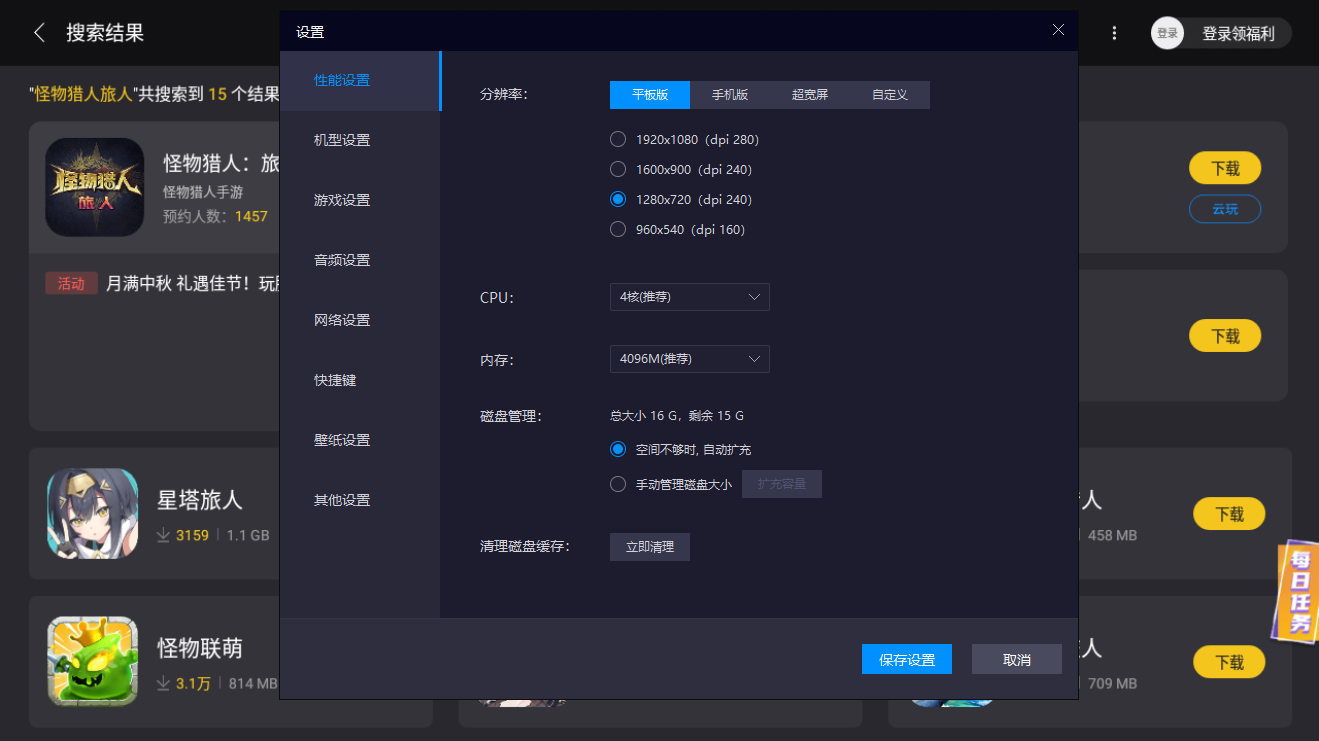Open the 怪物联萌 game icon
Viewport: 1319px width, 741px height.
pos(92,661)
